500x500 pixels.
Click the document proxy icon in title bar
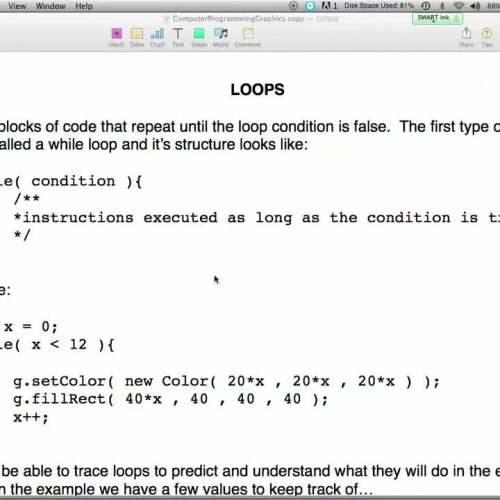(x=166, y=19)
